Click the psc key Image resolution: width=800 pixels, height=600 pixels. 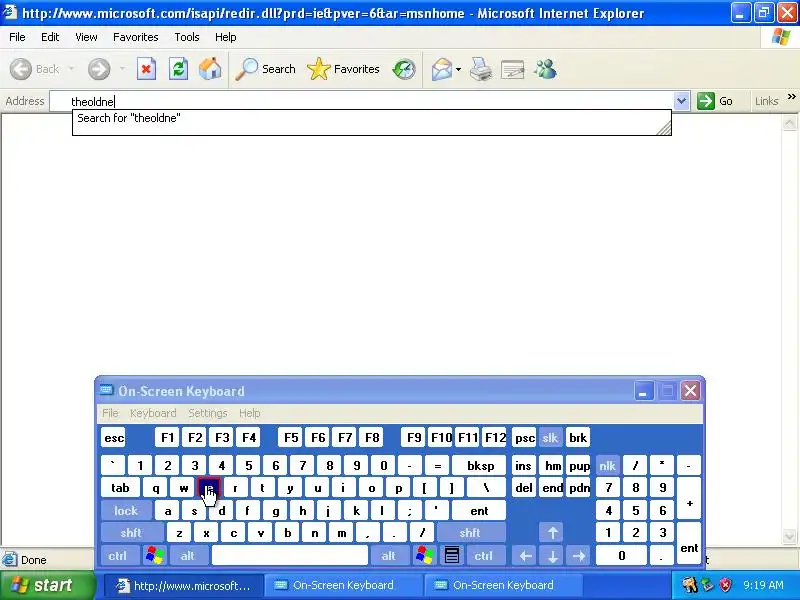click(524, 438)
